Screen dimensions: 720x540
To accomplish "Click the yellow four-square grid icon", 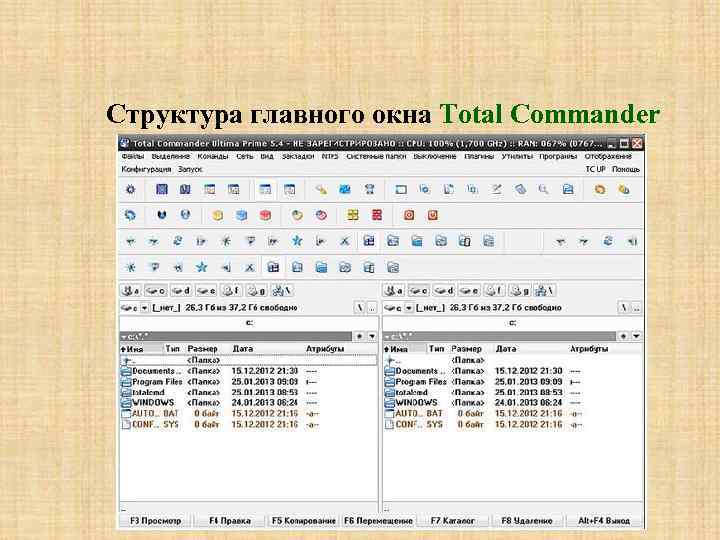I will click(x=353, y=215).
